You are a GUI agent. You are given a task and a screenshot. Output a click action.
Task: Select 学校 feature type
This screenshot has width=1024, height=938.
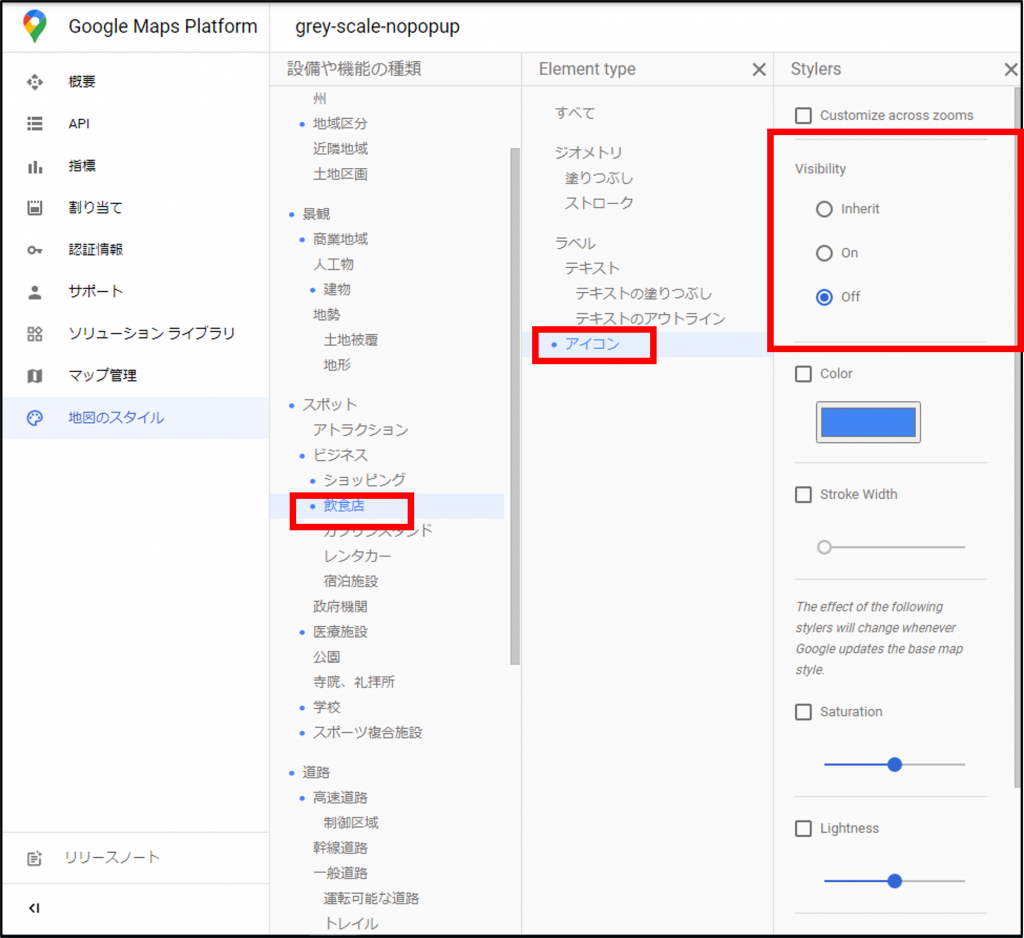327,707
